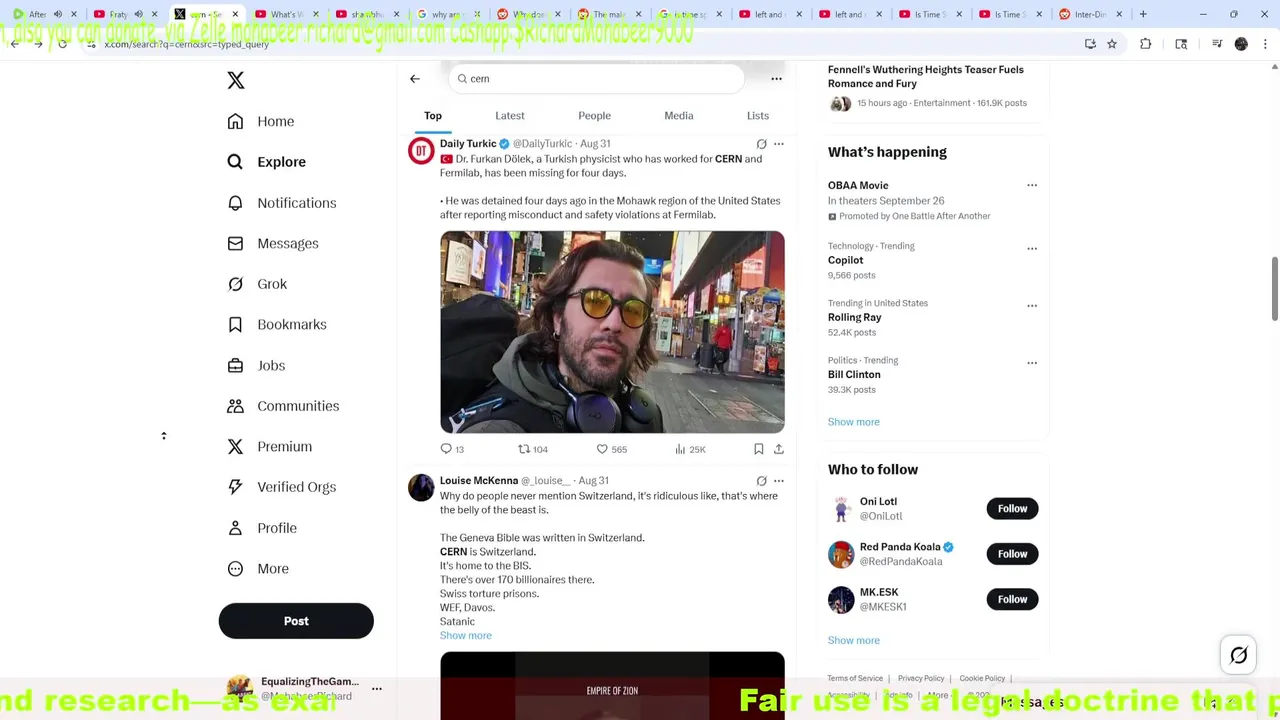Click the Profile person icon
This screenshot has width=1280, height=720.
tap(235, 528)
